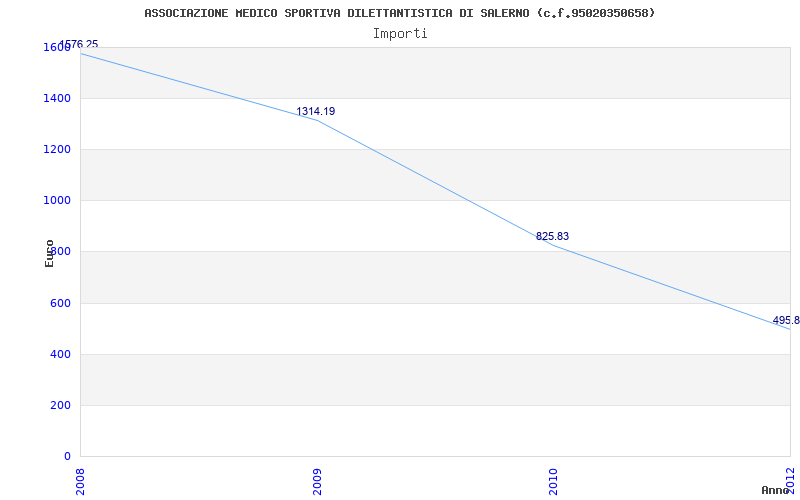This screenshot has width=800, height=500.
Task: Click the 200 y-axis tick label
Action: click(x=60, y=406)
